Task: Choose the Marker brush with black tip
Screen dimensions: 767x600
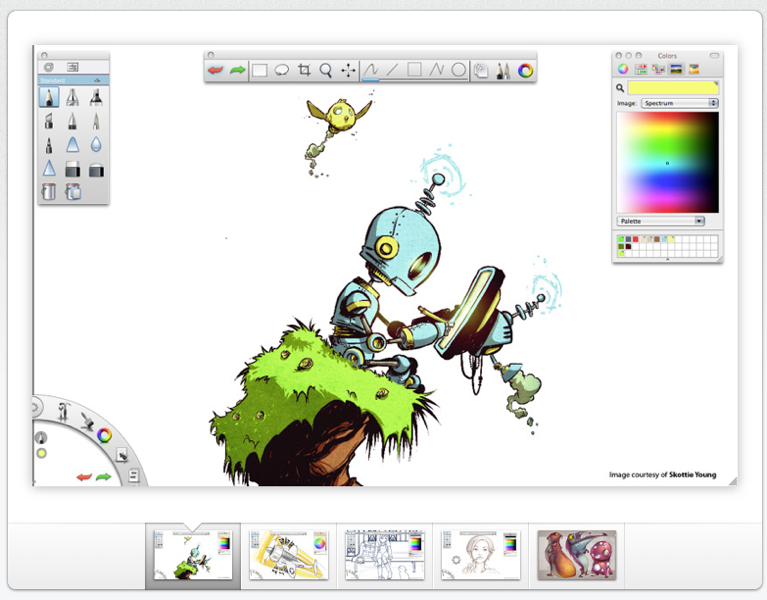Action: (x=96, y=97)
